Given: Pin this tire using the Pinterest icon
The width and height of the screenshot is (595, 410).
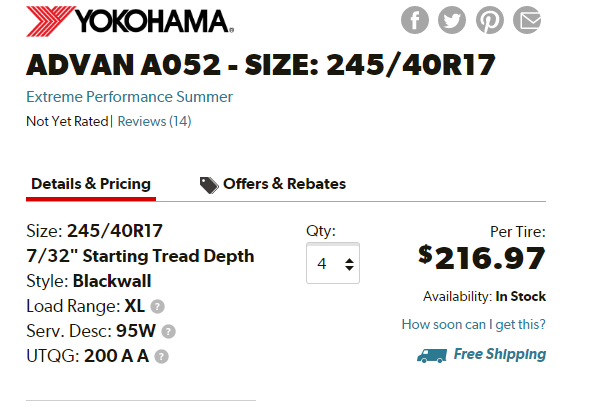Looking at the screenshot, I should 490,20.
